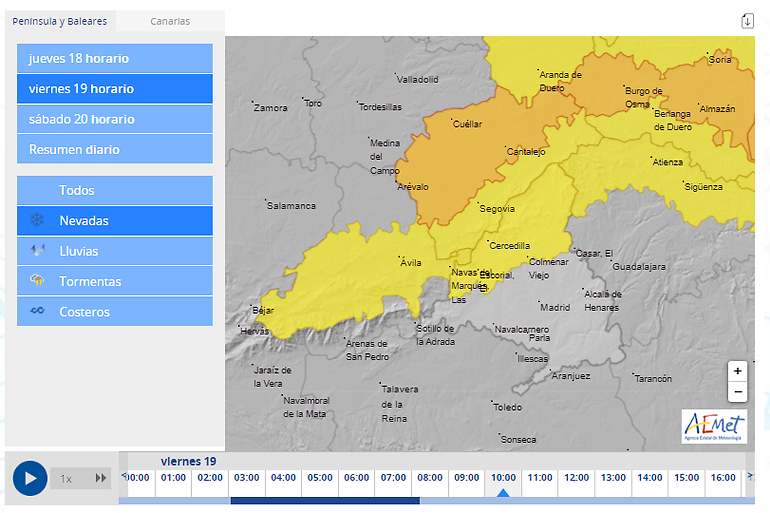Jump to 09:00 on the timeline
770x513 pixels.
click(x=467, y=478)
